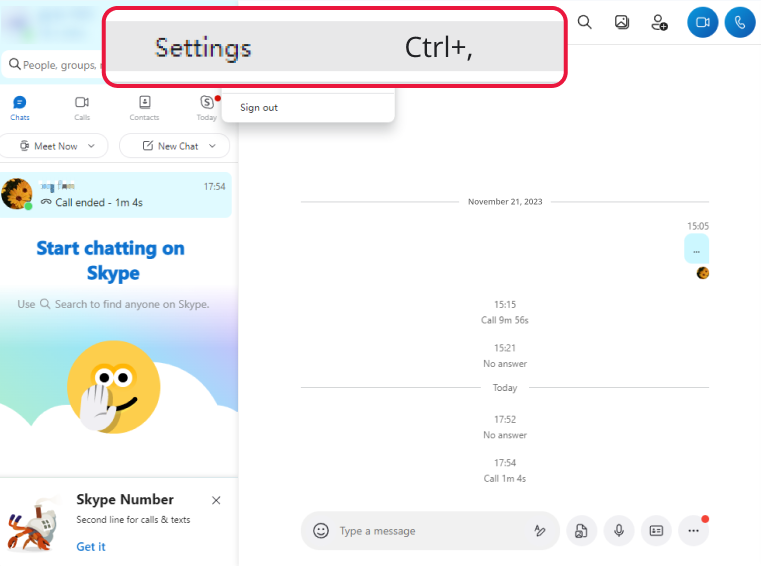The height and width of the screenshot is (566, 761).
Task: Open the chat gallery icon
Action: [x=622, y=22]
